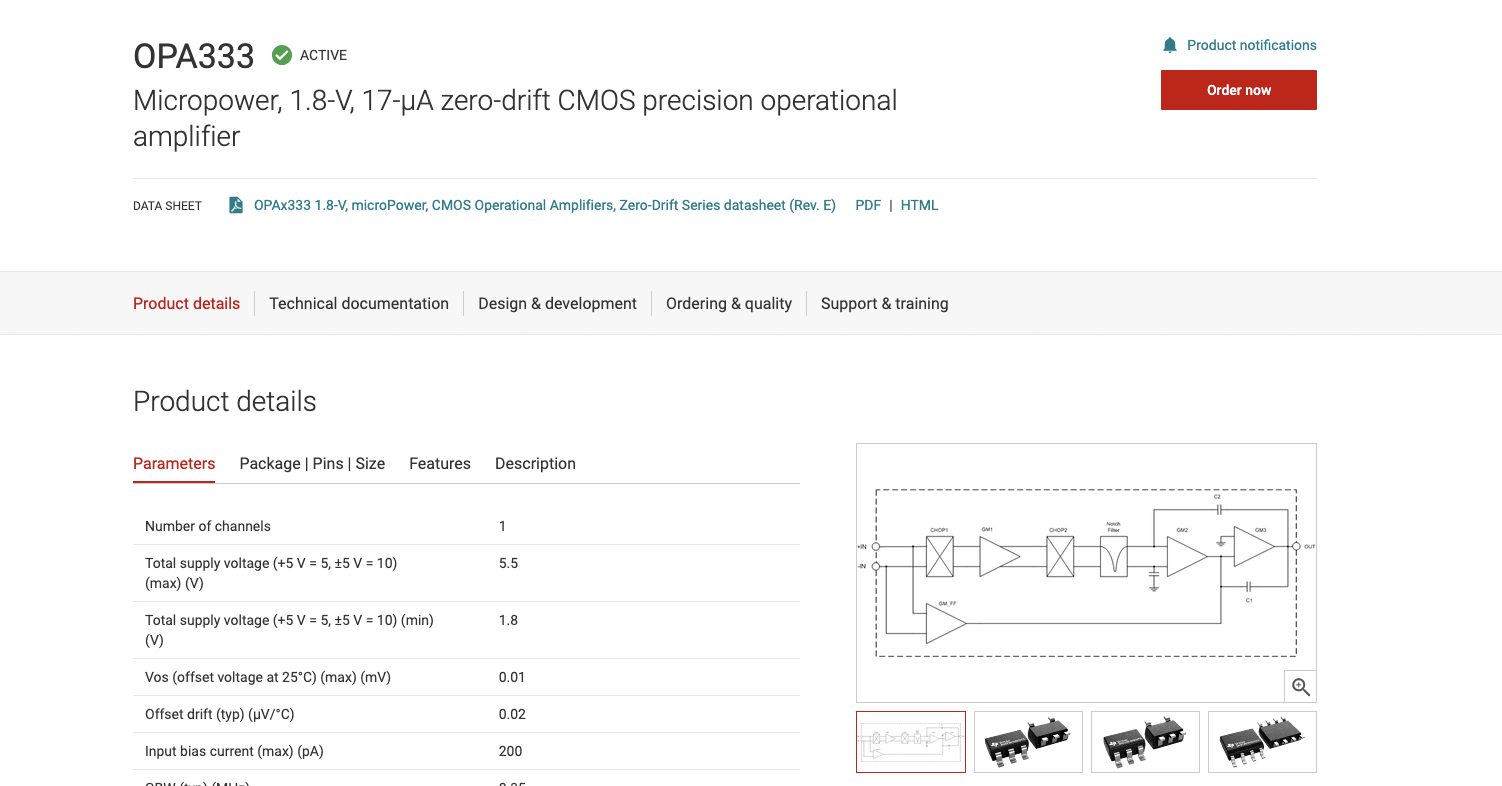Go to Technical documentation section
The width and height of the screenshot is (1502, 786).
click(x=359, y=304)
